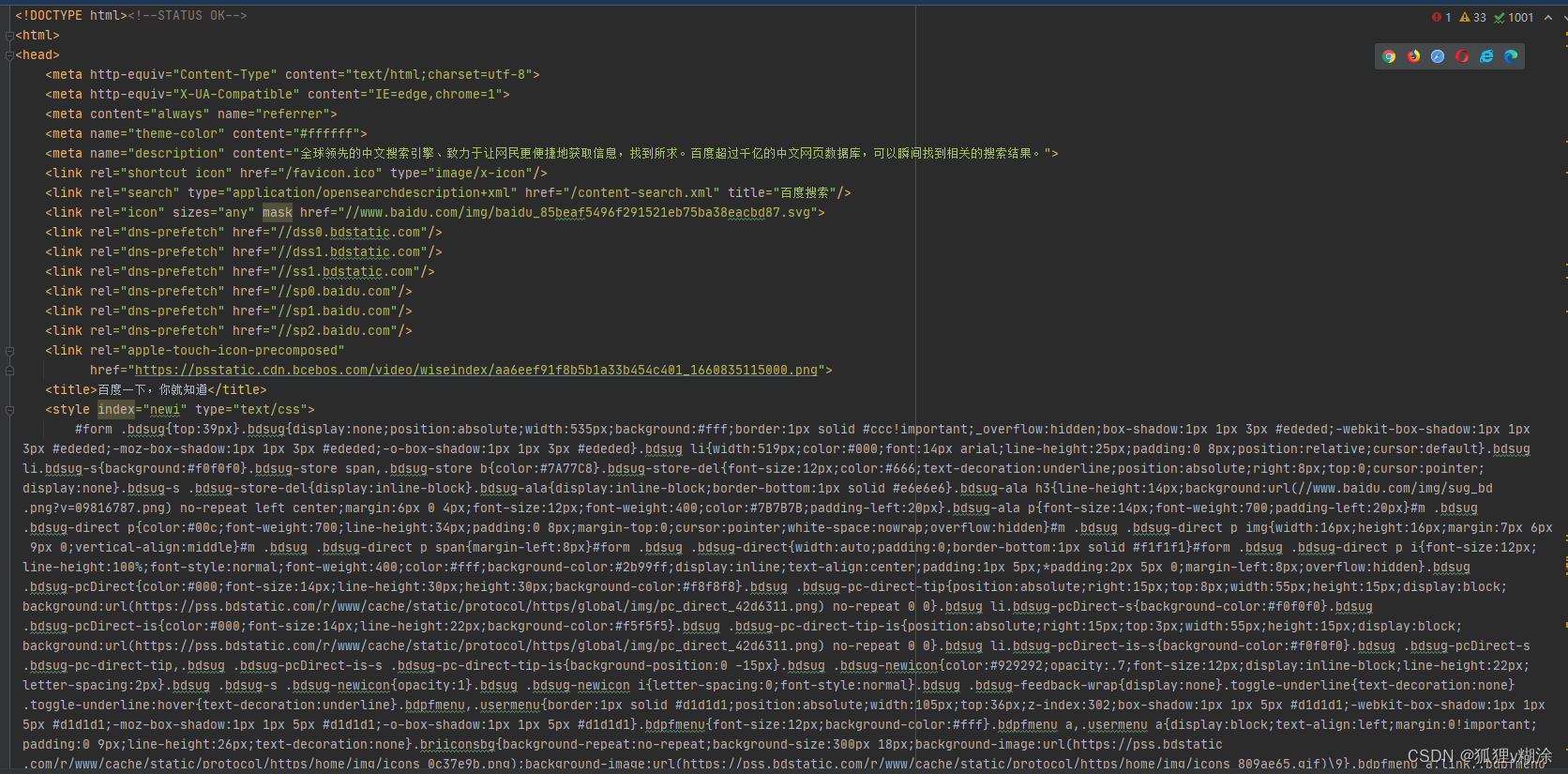
Task: Open page in Microsoft Edge
Action: pyautogui.click(x=1511, y=56)
